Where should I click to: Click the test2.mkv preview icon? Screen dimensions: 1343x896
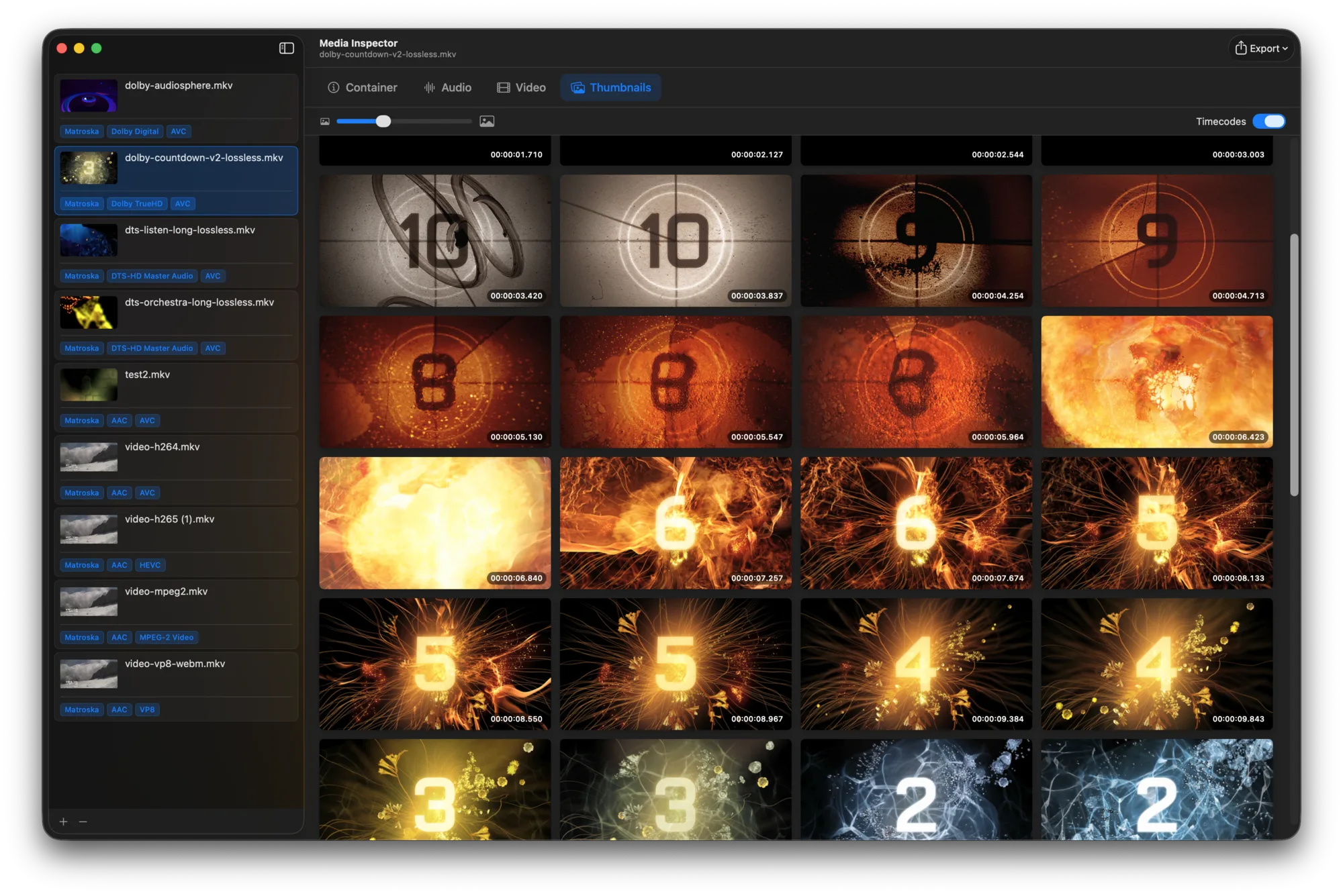coord(89,385)
